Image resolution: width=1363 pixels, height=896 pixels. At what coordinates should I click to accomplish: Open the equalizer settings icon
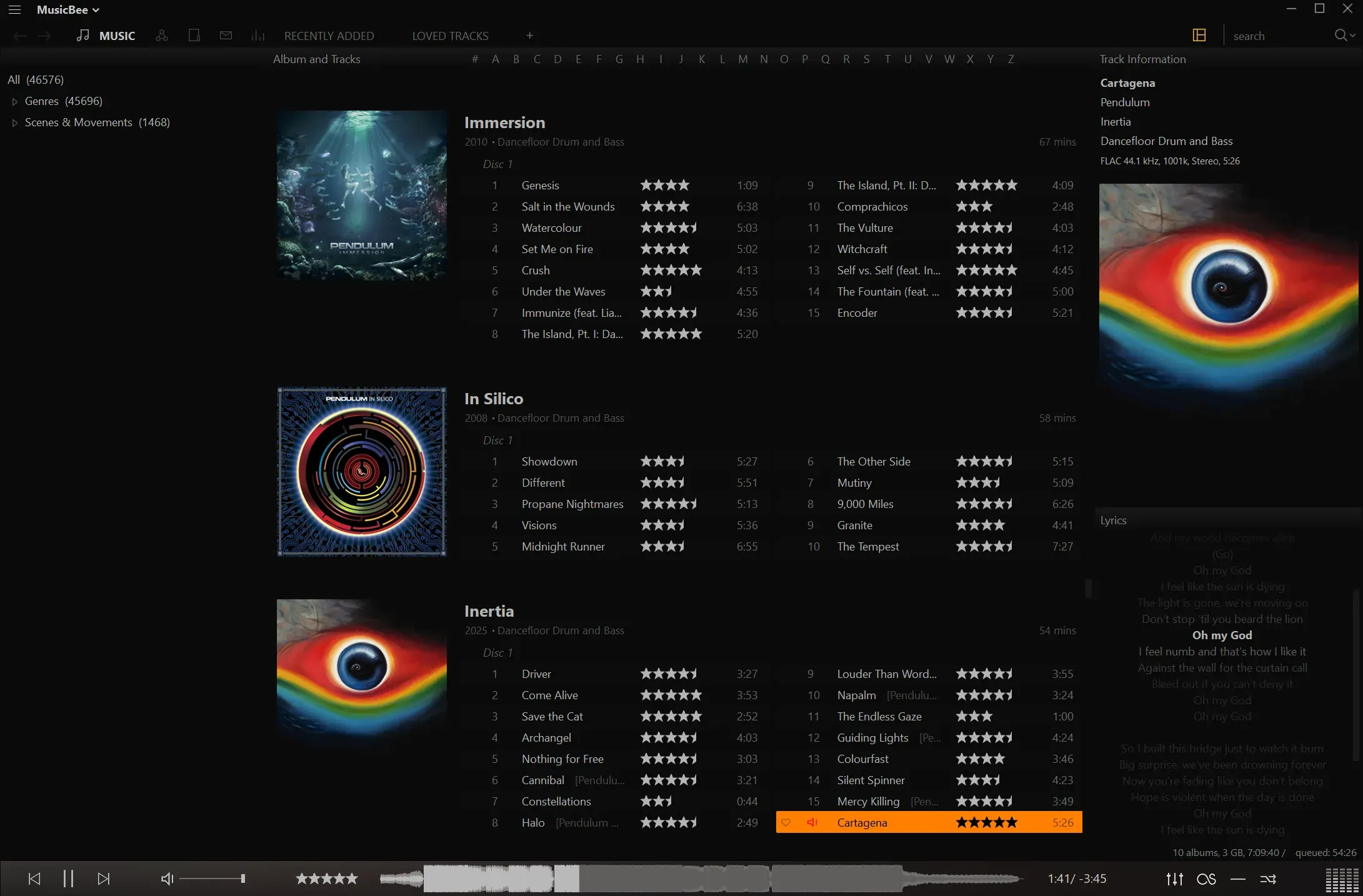pos(1174,879)
